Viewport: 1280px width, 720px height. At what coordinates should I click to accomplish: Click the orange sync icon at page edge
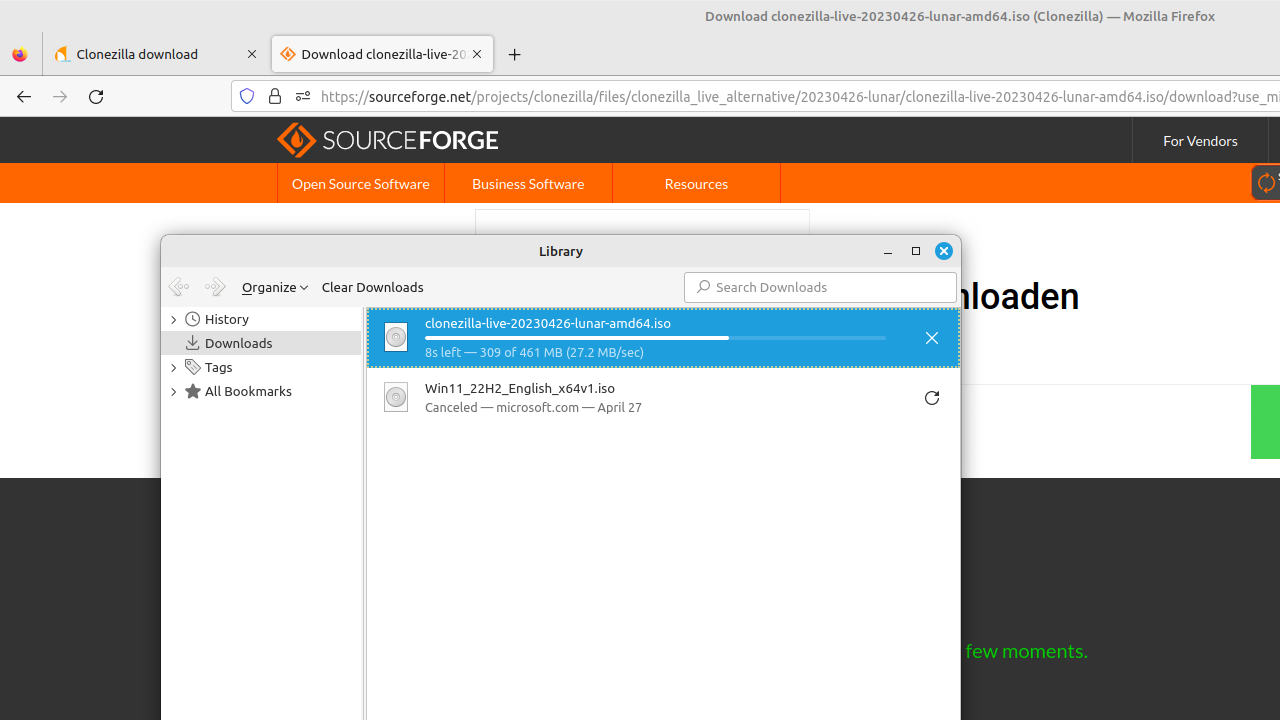coord(1267,182)
